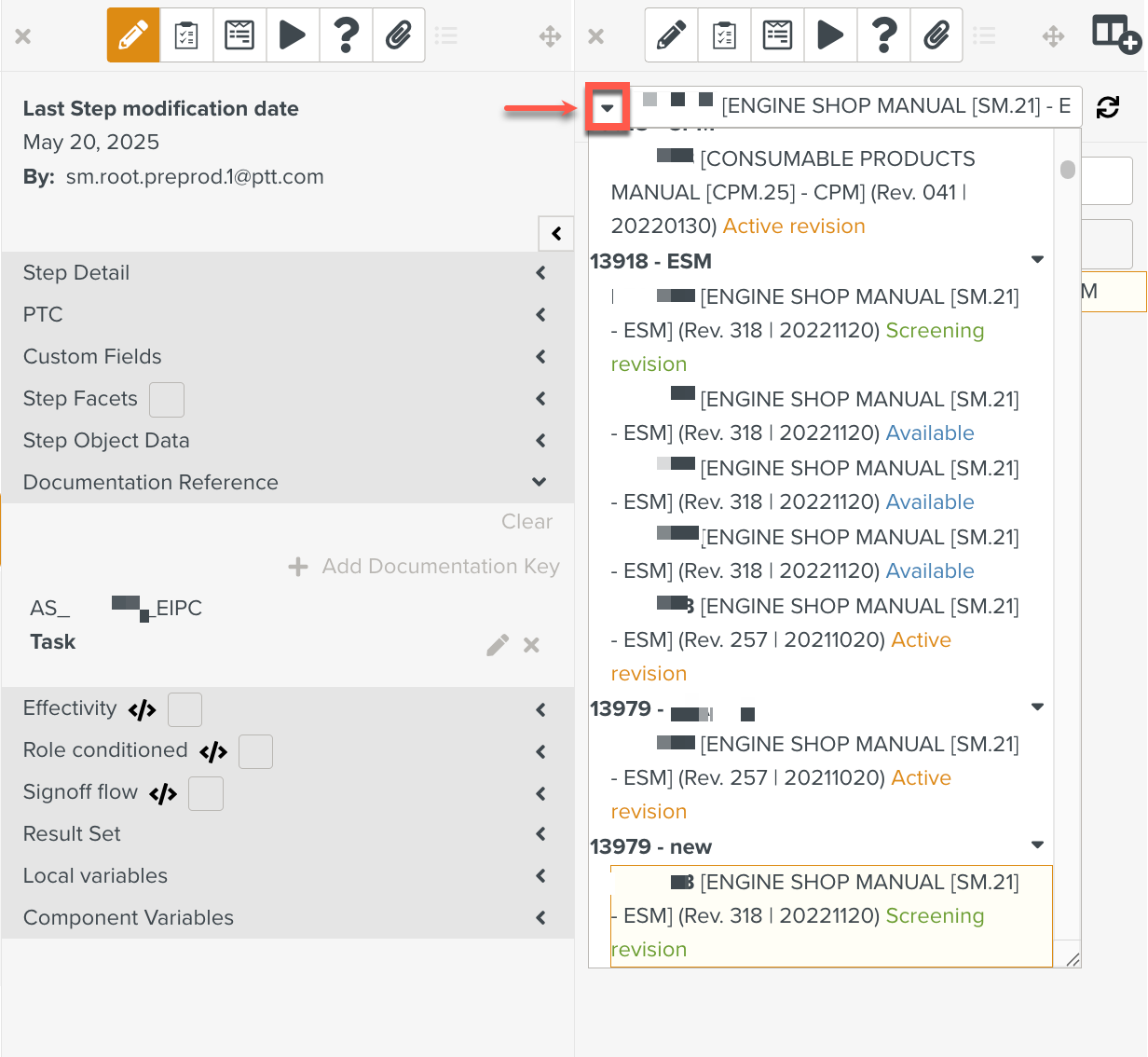Expand the Step Detail section
This screenshot has width=1148, height=1057.
[x=540, y=273]
